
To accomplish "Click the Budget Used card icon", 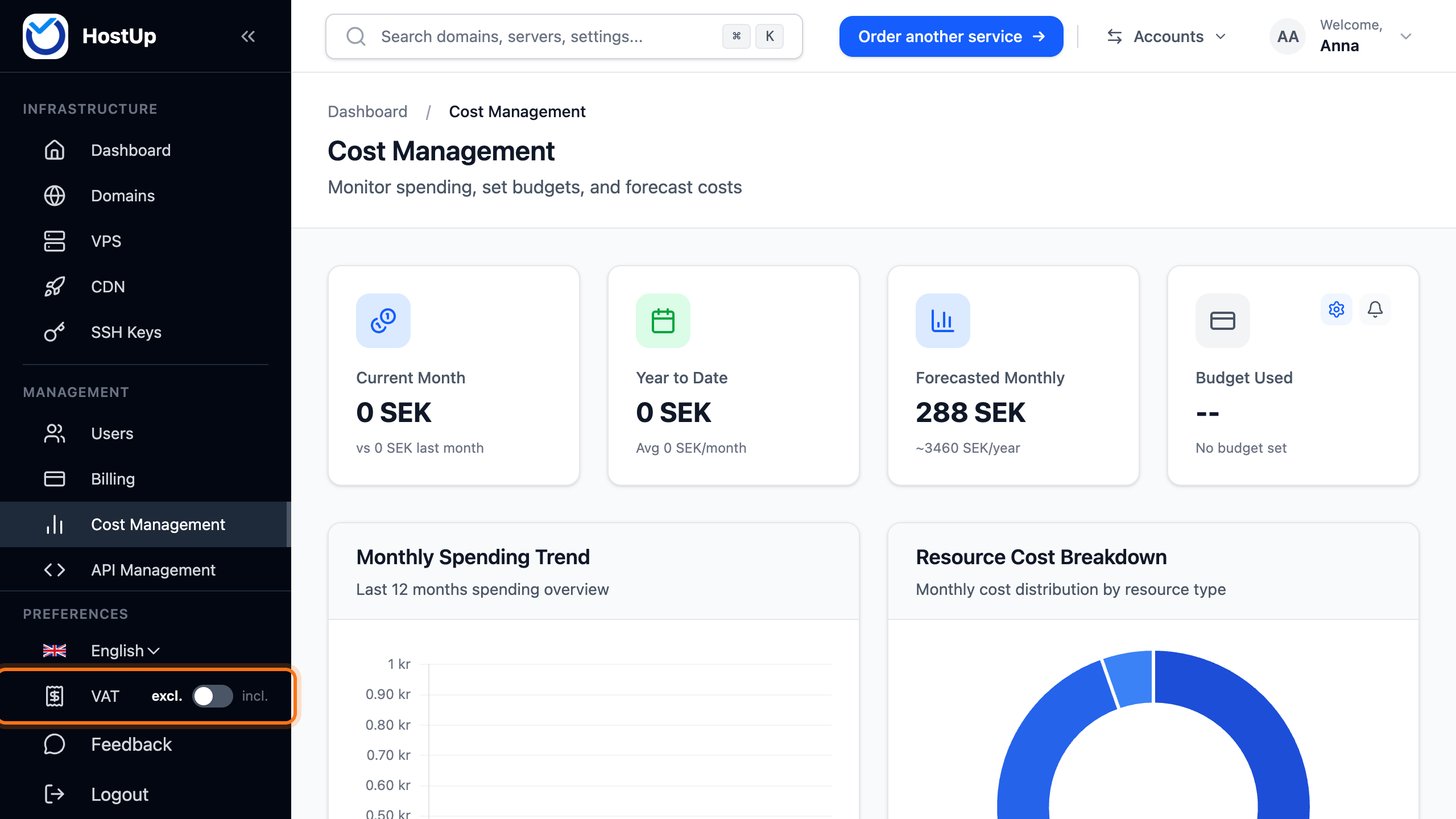I will (x=1223, y=321).
